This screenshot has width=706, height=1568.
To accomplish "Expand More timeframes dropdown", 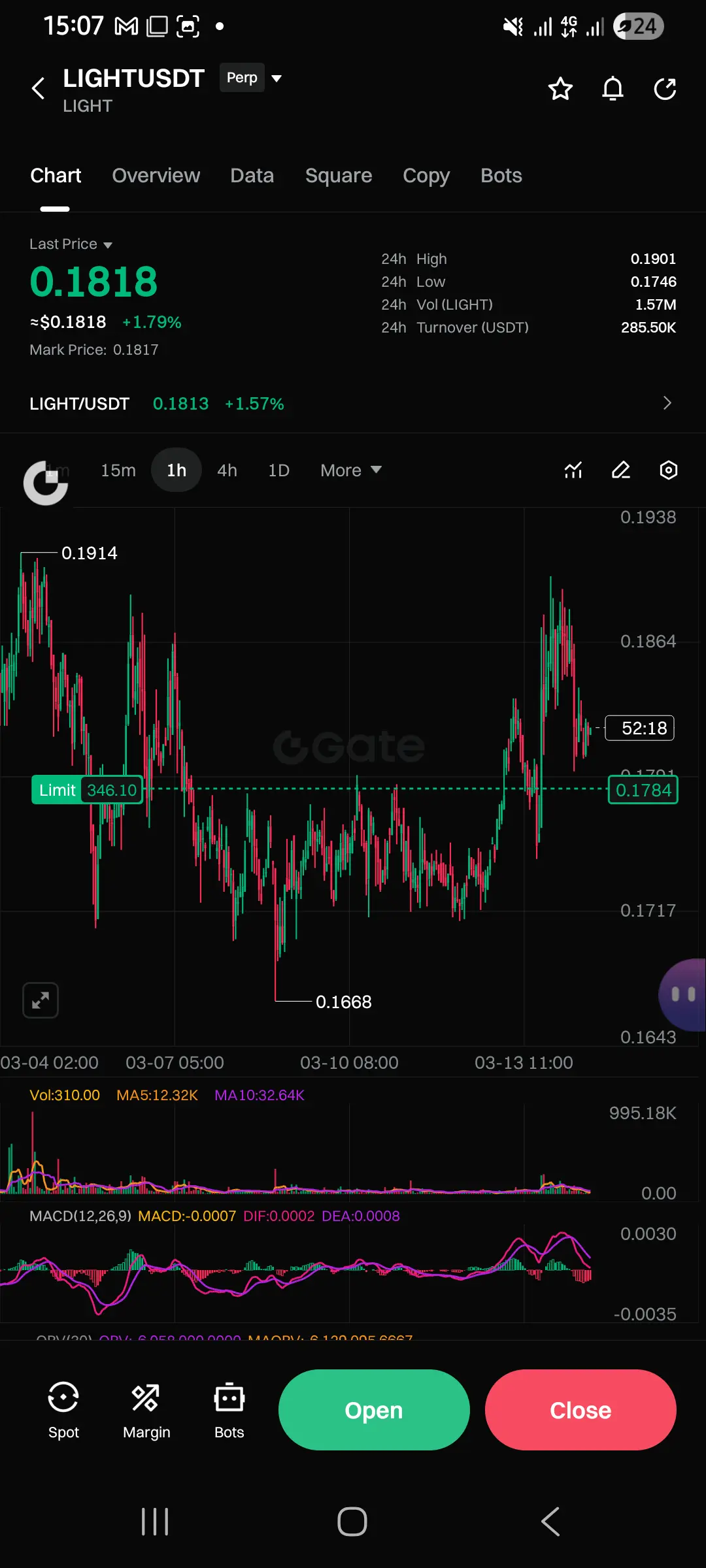I will [351, 470].
